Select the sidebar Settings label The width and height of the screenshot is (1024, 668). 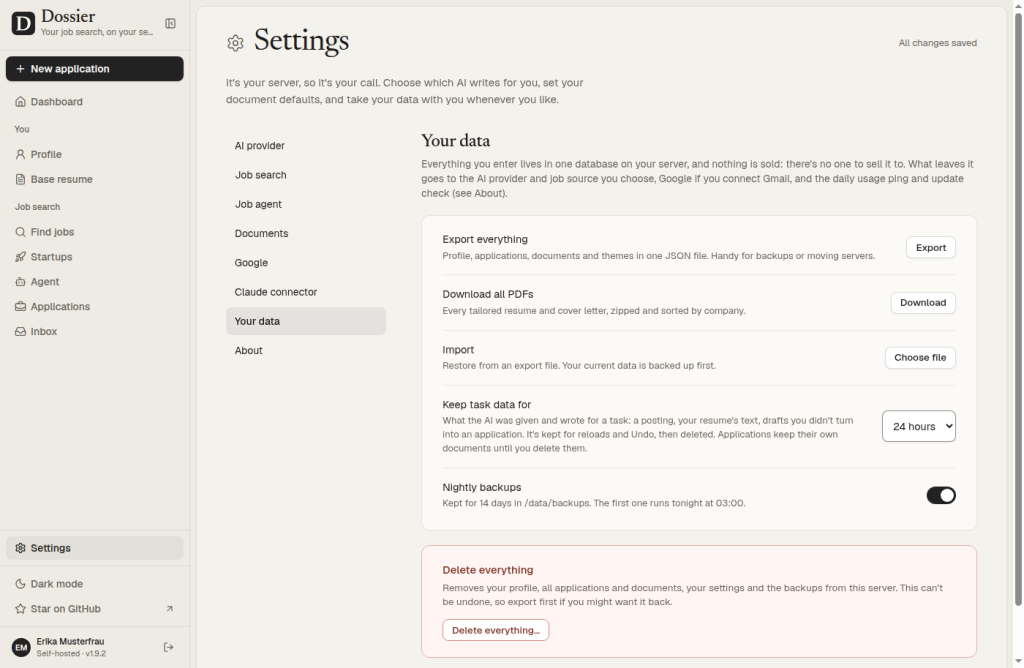pyautogui.click(x=50, y=549)
